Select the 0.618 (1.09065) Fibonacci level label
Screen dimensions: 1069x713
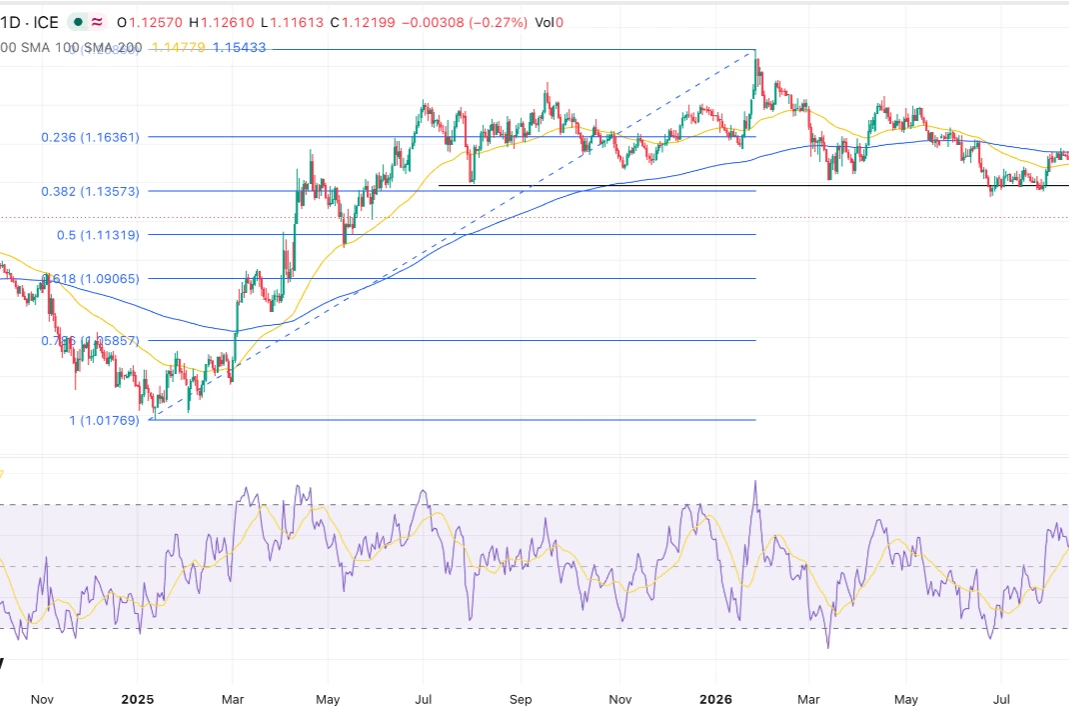91,279
